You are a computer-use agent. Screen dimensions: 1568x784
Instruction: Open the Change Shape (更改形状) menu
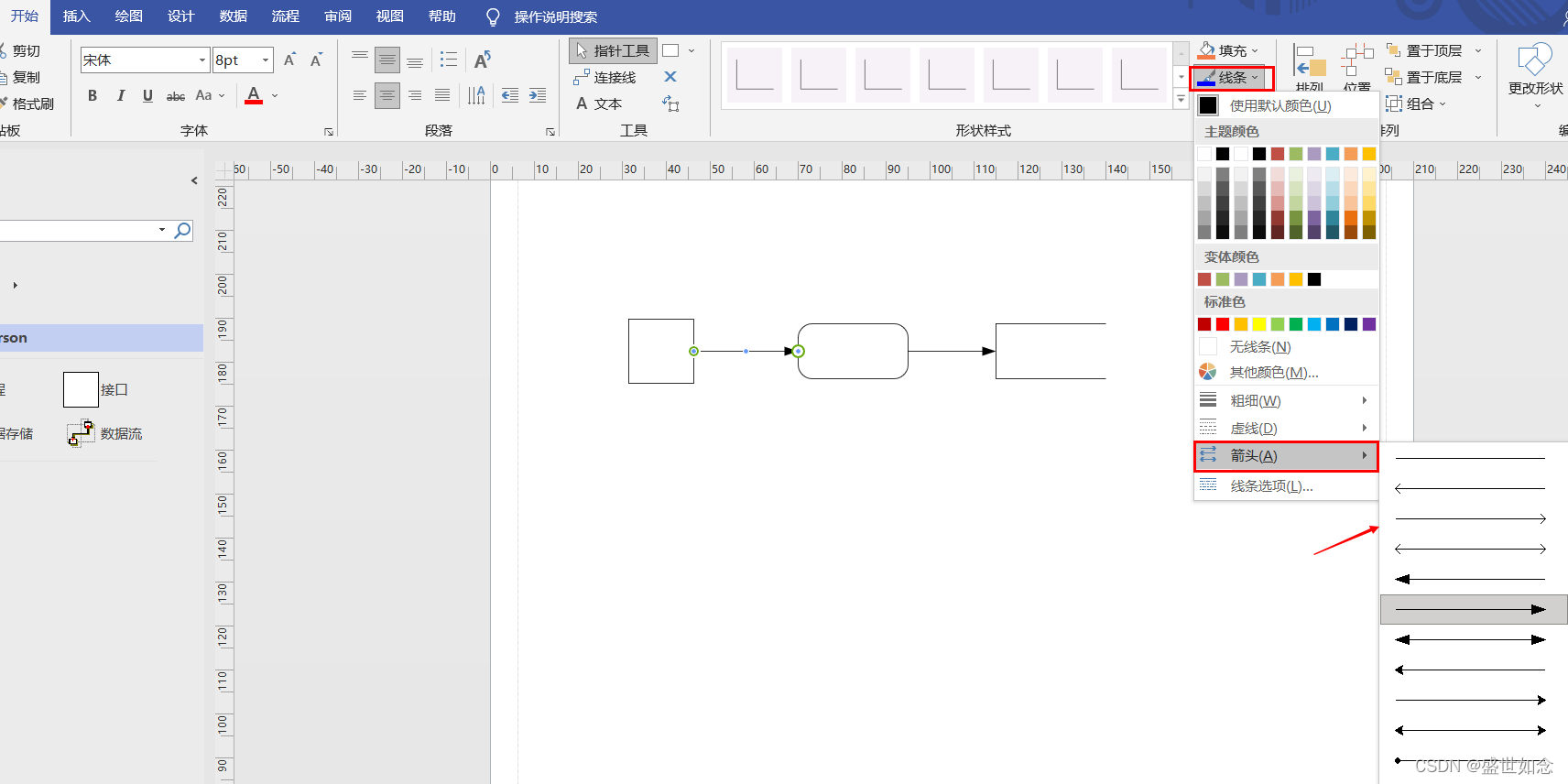pyautogui.click(x=1535, y=75)
